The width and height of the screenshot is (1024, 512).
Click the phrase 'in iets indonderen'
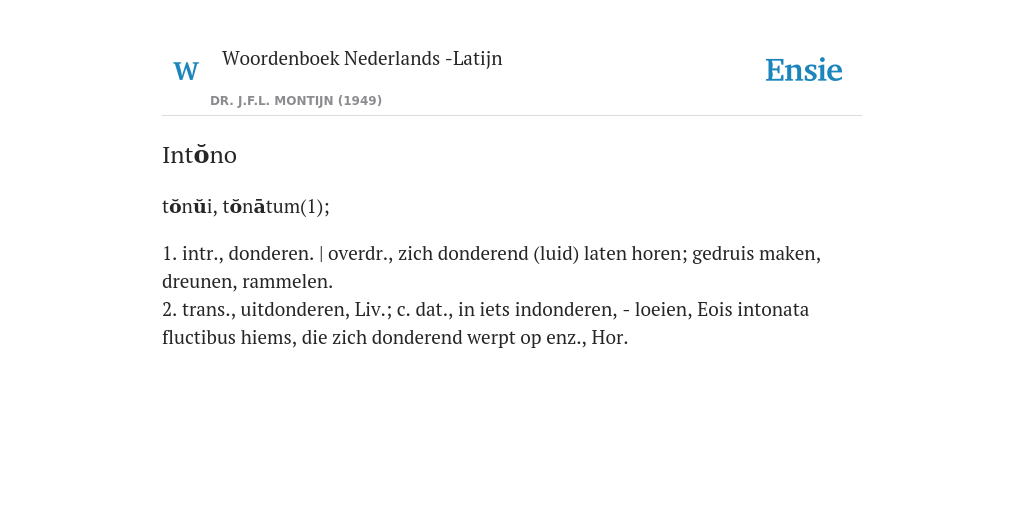coord(535,309)
